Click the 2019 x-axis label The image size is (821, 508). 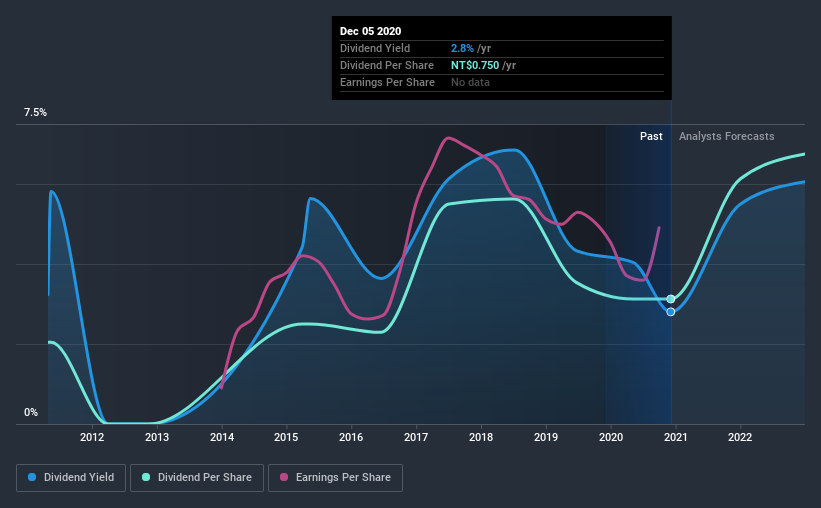546,437
